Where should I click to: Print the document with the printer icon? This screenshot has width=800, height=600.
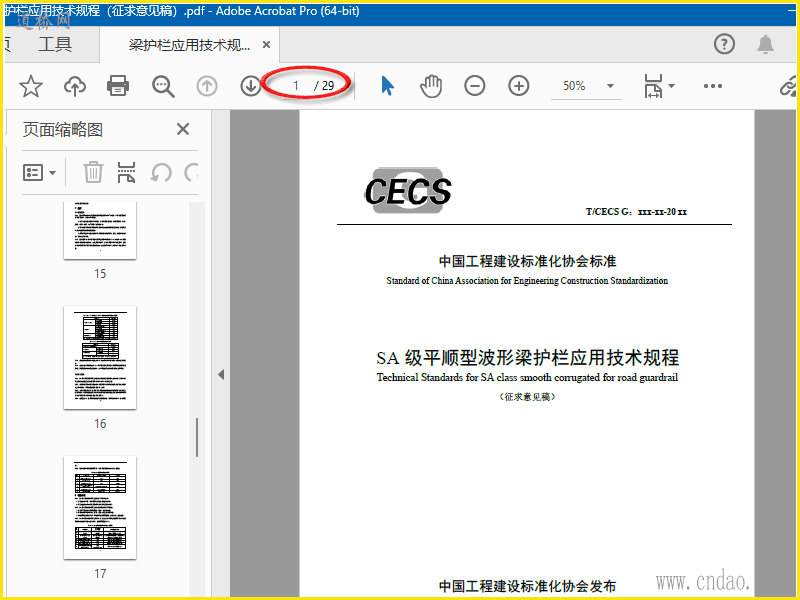[x=118, y=86]
